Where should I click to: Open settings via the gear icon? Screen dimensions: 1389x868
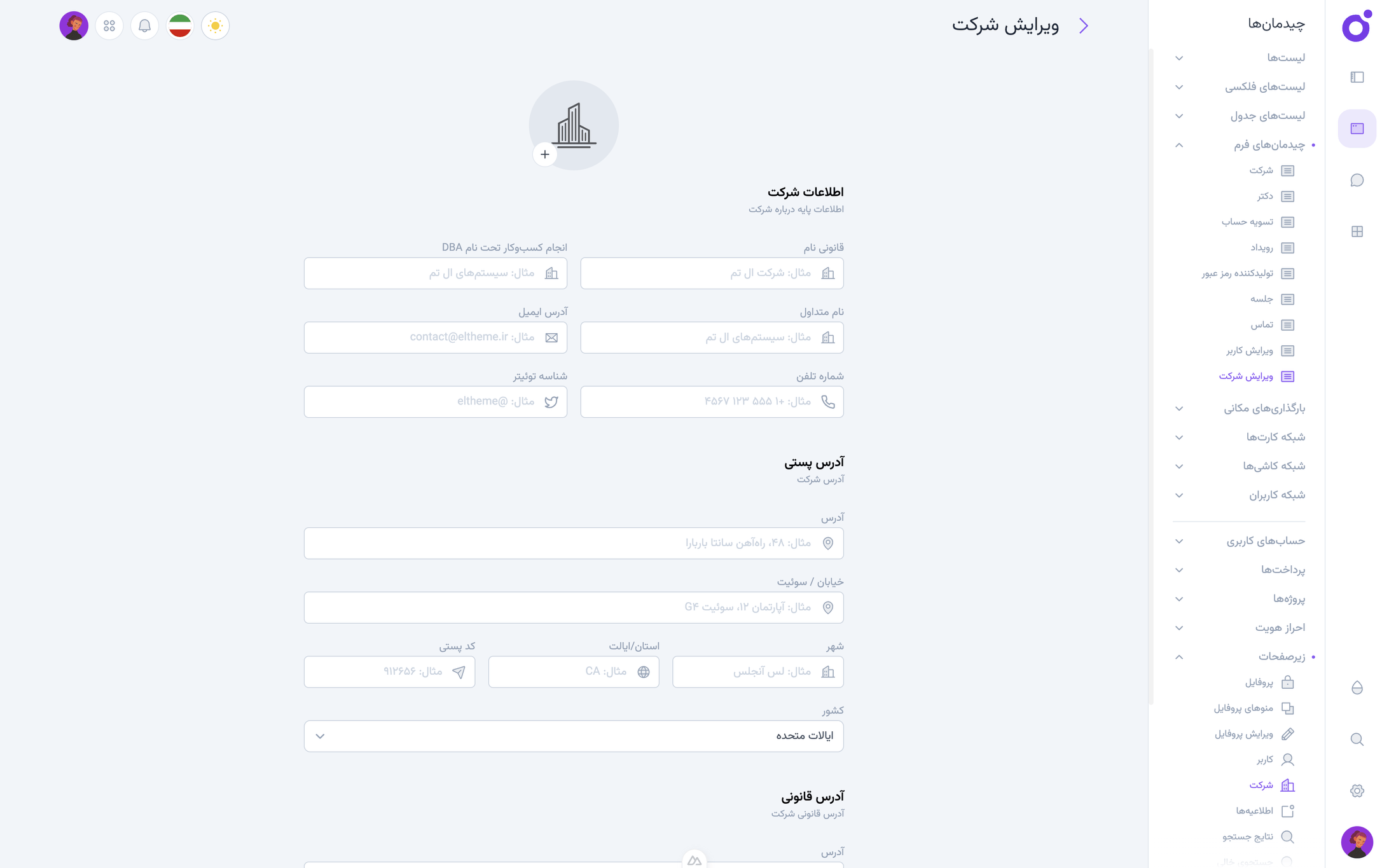pyautogui.click(x=1356, y=790)
